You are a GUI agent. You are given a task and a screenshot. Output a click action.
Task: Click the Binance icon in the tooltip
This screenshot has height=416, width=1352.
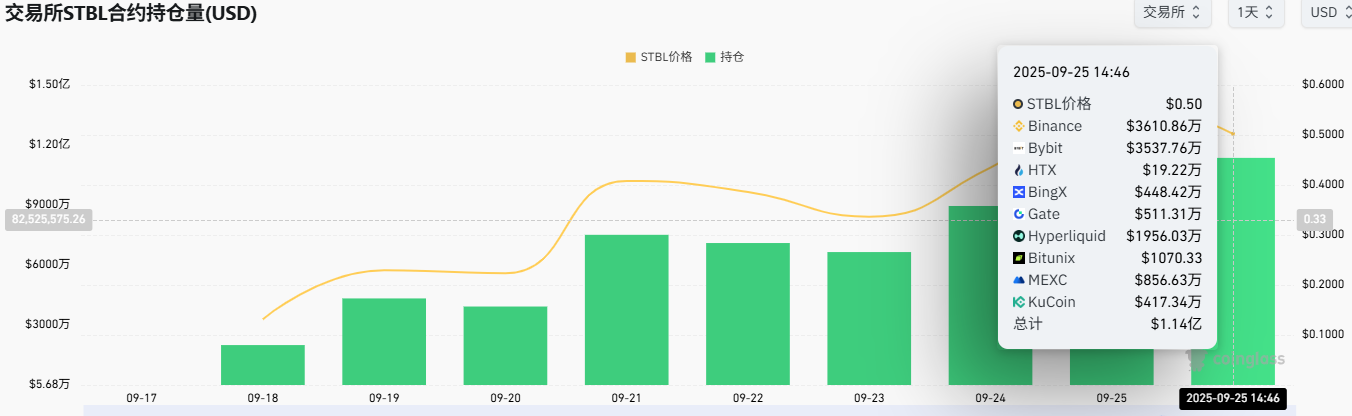click(1018, 126)
